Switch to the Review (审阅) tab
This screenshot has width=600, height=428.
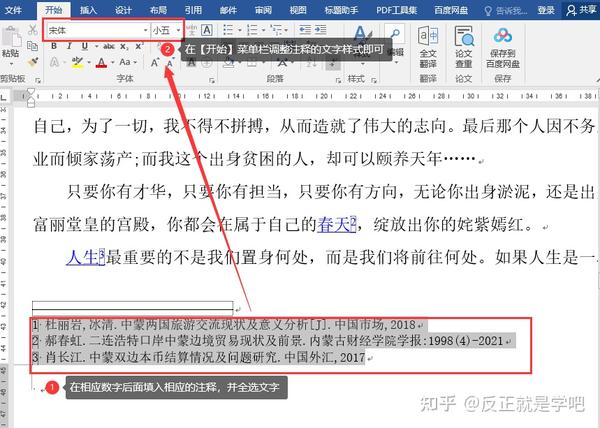(263, 10)
